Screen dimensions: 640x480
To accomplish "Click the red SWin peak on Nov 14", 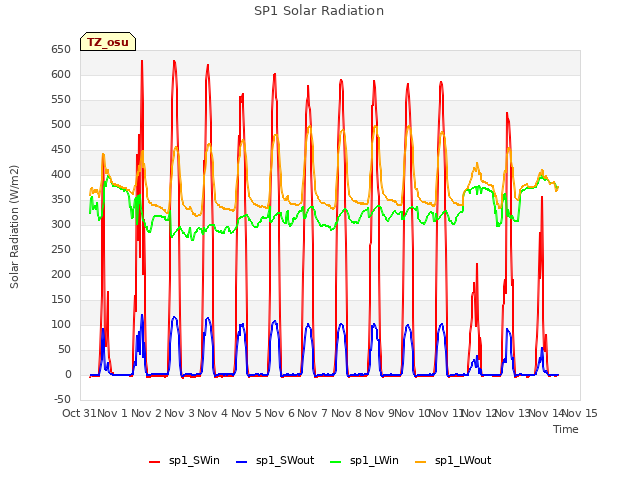I will [542, 198].
